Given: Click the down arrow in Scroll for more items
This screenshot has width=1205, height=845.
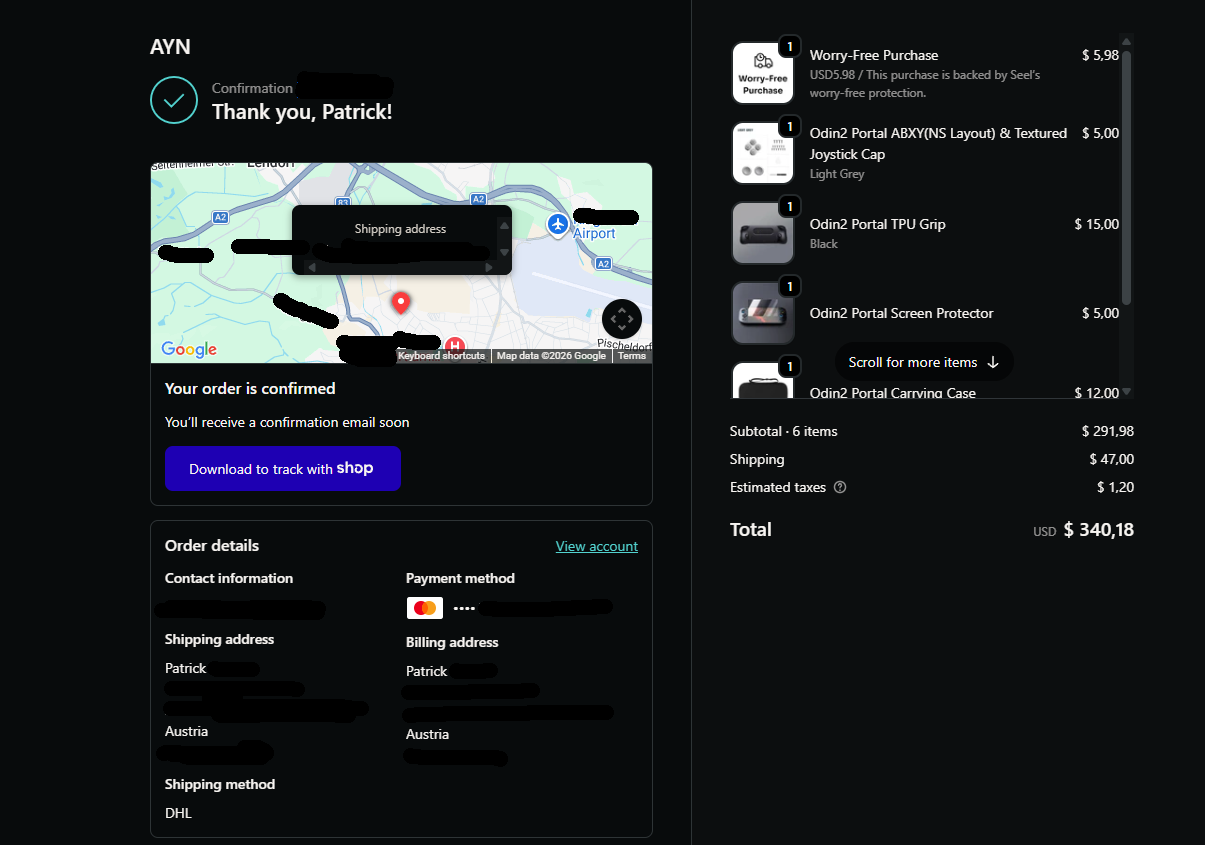Looking at the screenshot, I should point(993,362).
